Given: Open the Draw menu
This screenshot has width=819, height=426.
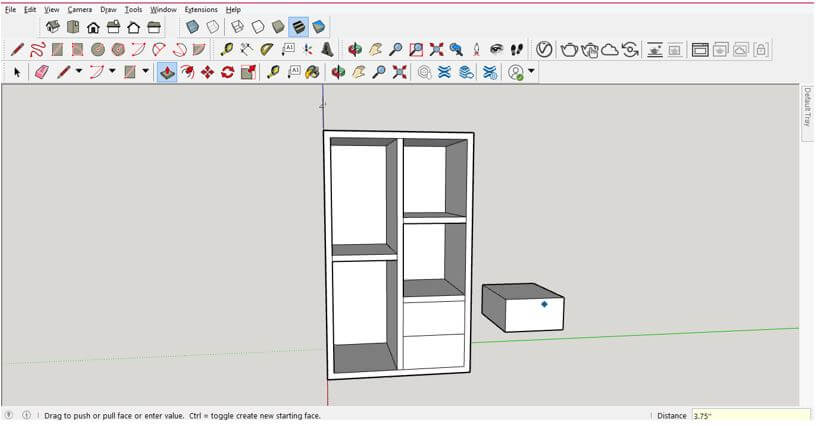Looking at the screenshot, I should [x=108, y=9].
